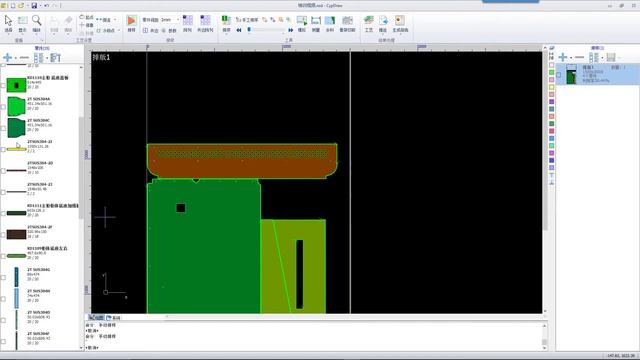Click the Start Point tool
Screen dimensions: 640x360
pyautogui.click(x=86, y=17)
